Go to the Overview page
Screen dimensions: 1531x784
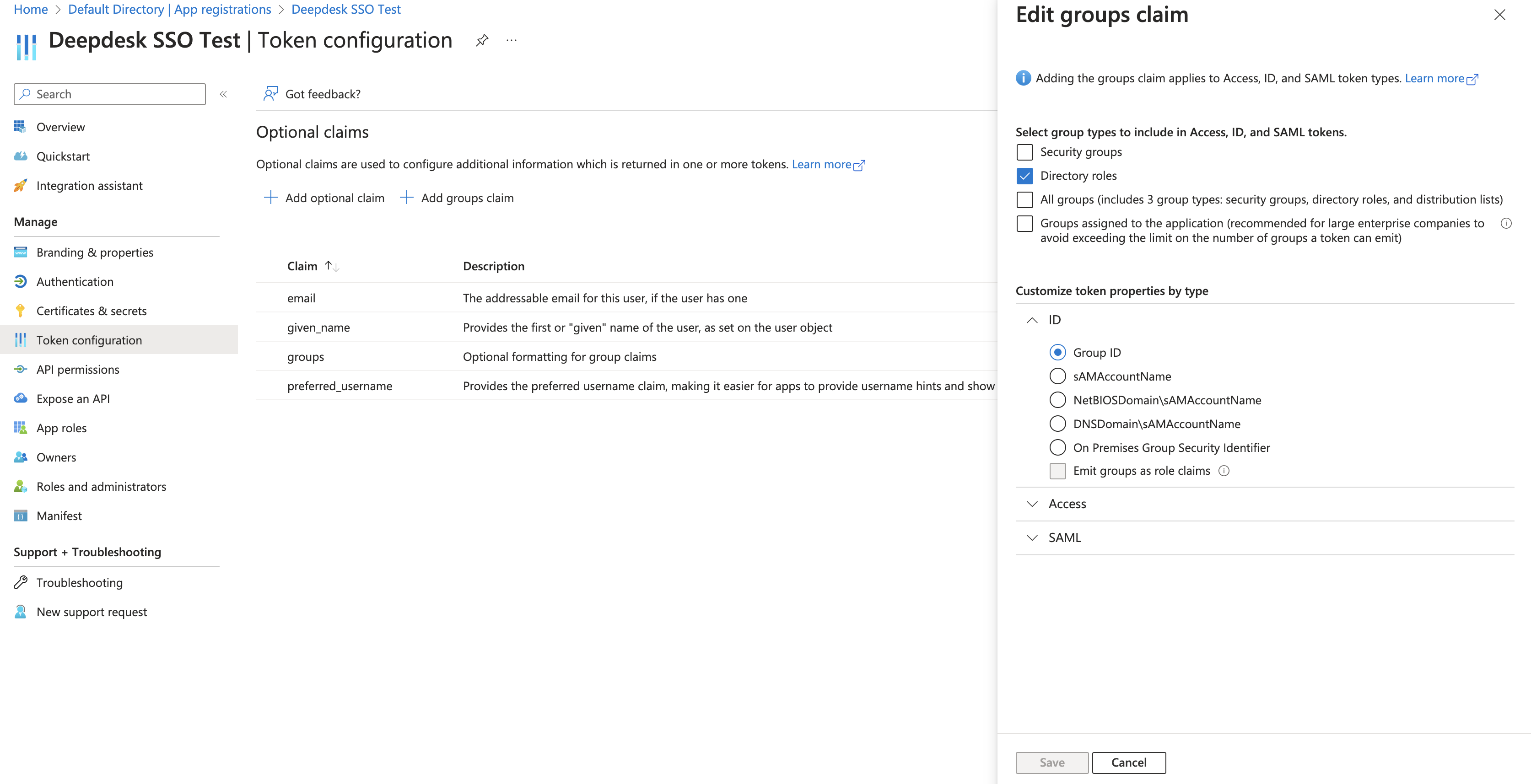[61, 127]
